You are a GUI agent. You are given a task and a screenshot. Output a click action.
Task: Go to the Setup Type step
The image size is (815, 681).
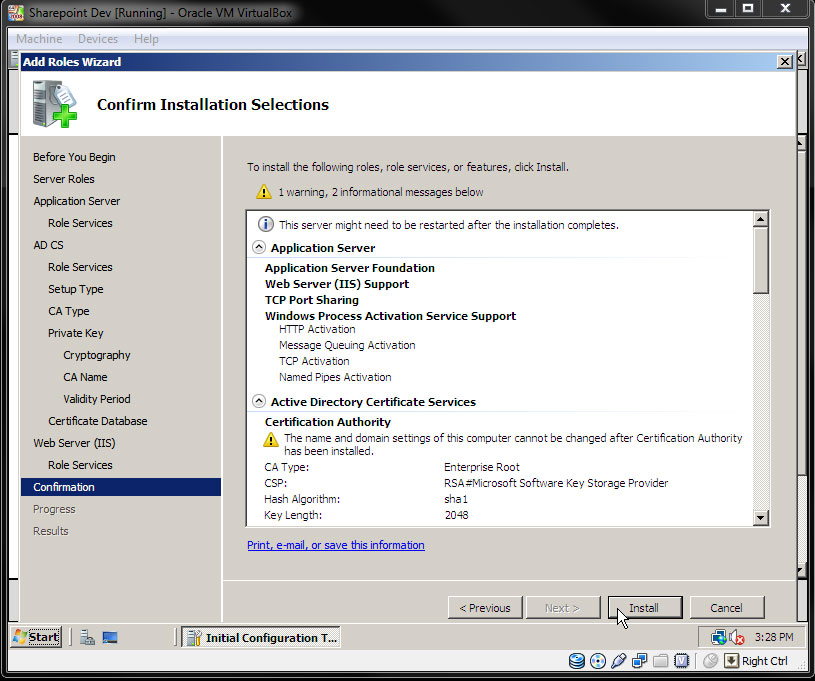(75, 289)
